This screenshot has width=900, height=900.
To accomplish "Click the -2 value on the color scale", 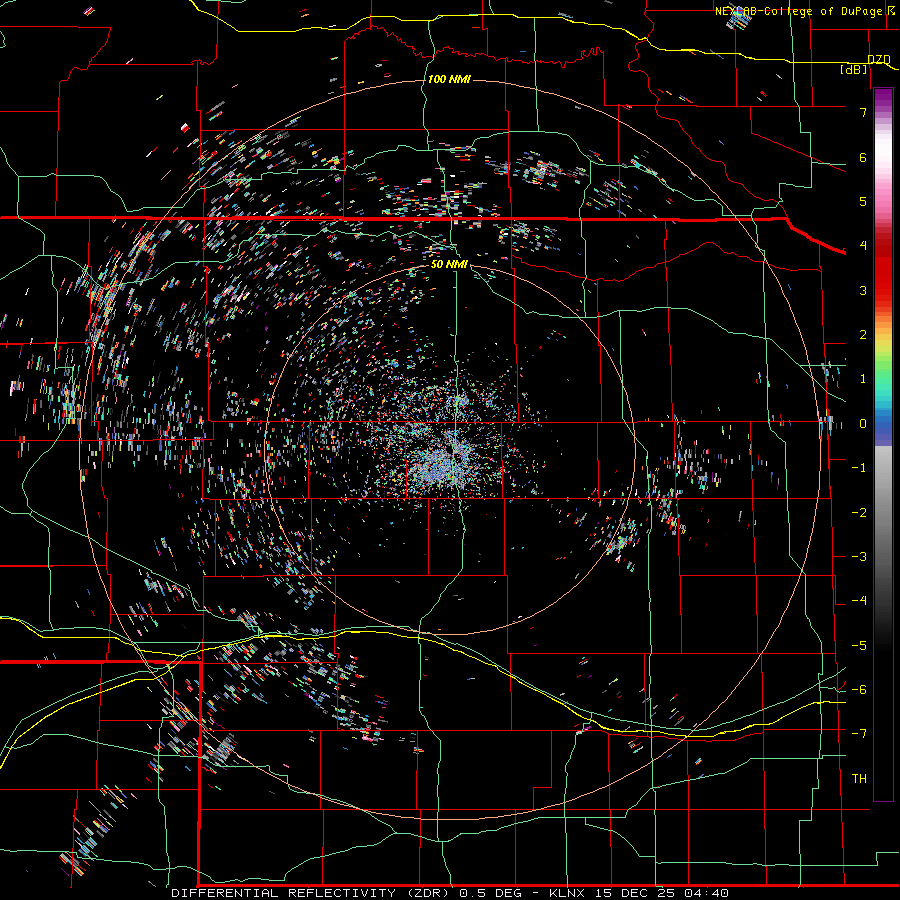I will point(859,513).
